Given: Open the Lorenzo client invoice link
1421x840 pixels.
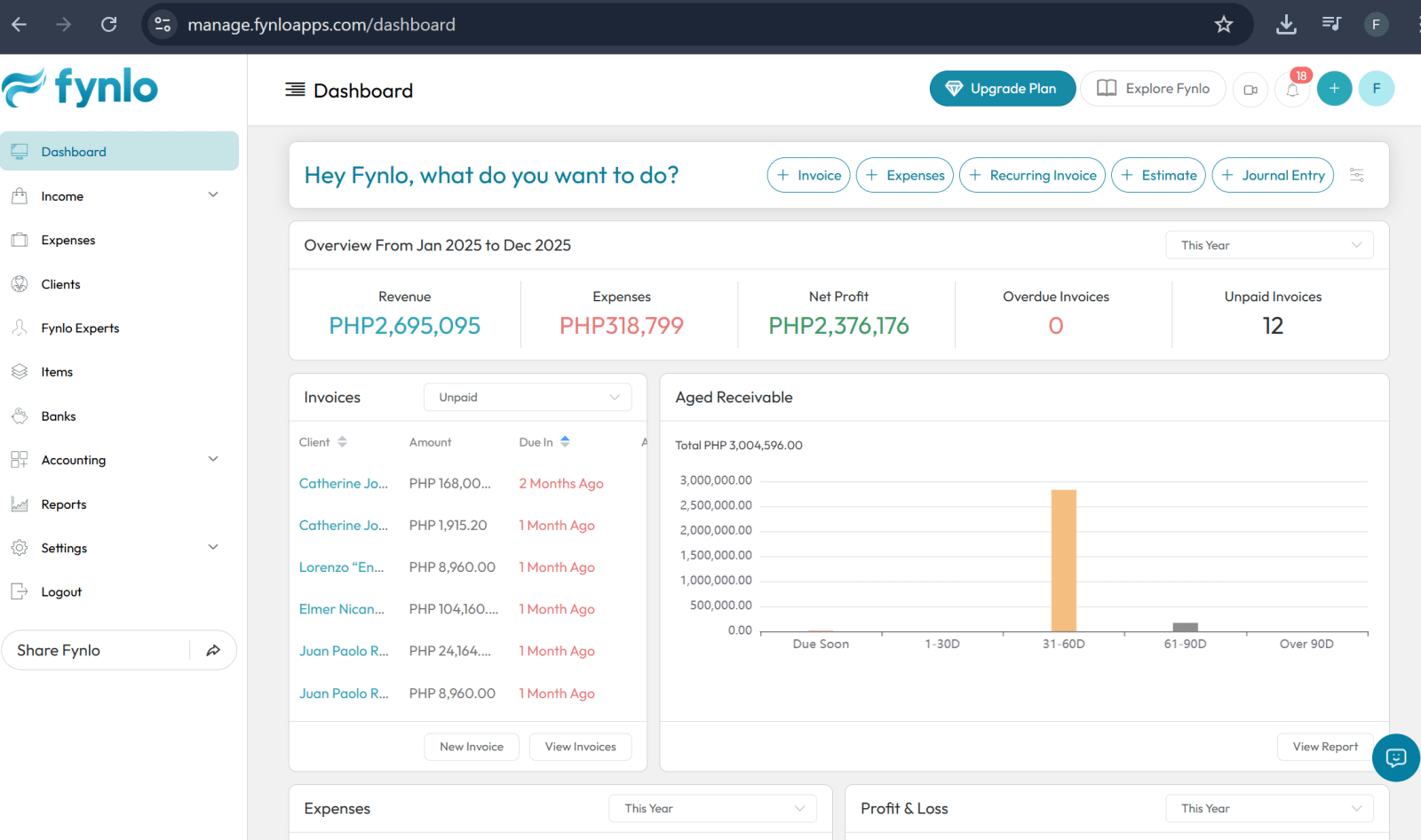Looking at the screenshot, I should click(x=342, y=567).
